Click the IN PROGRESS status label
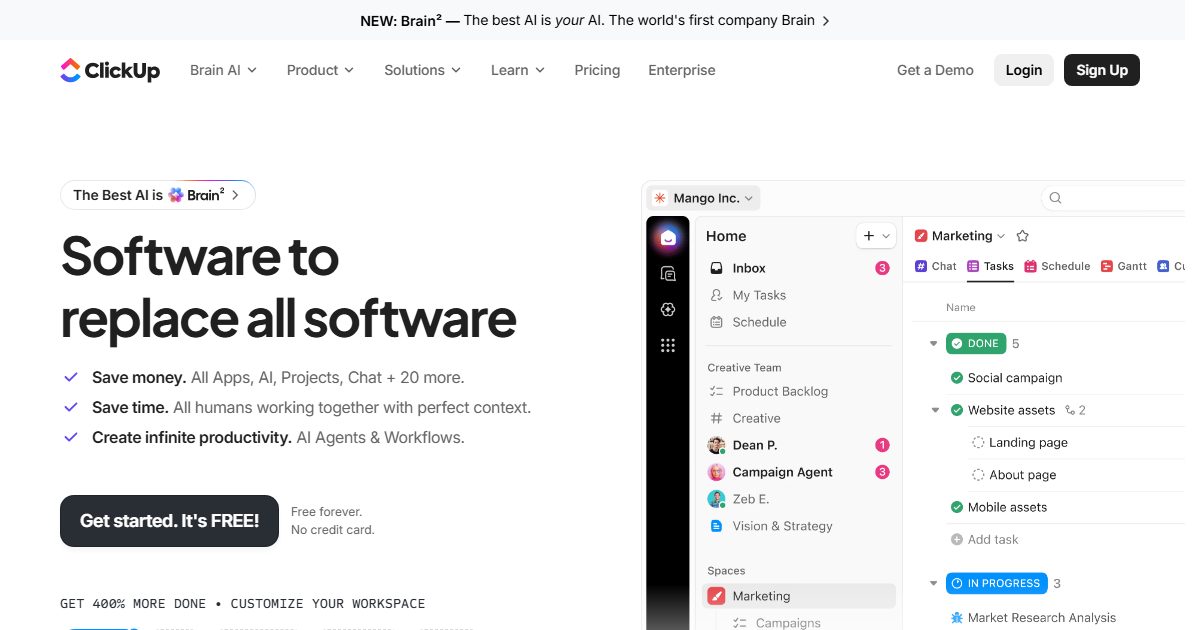This screenshot has width=1200, height=630. coord(995,583)
